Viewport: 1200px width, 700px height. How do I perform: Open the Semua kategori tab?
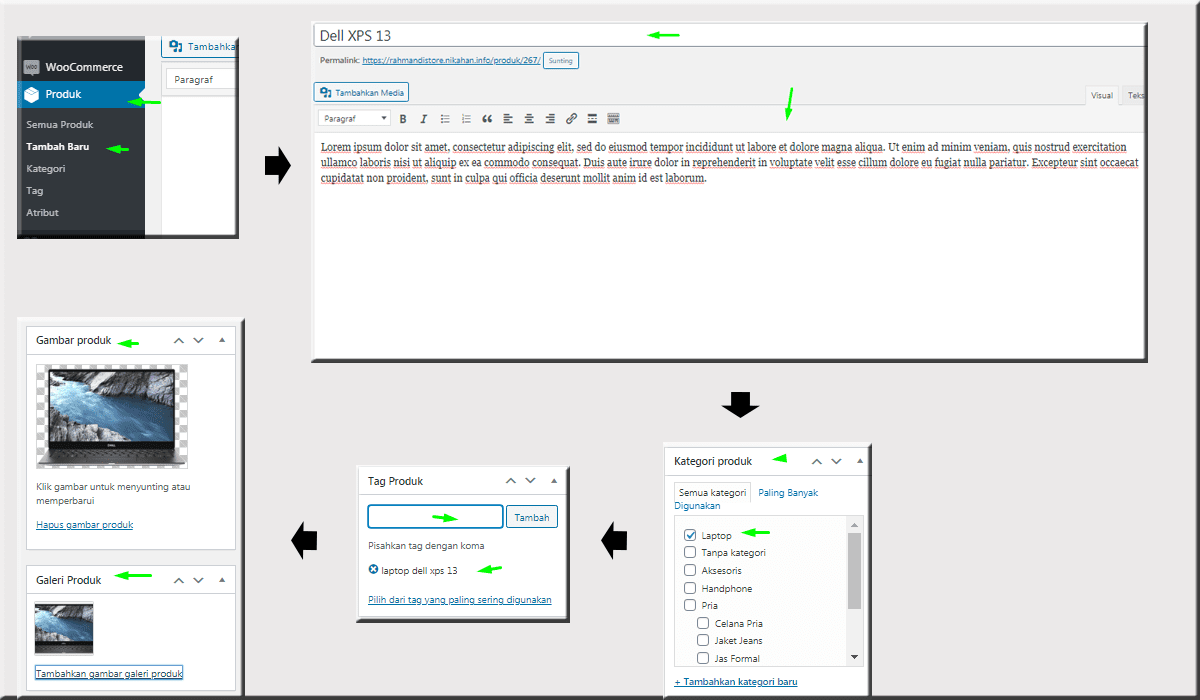click(712, 493)
